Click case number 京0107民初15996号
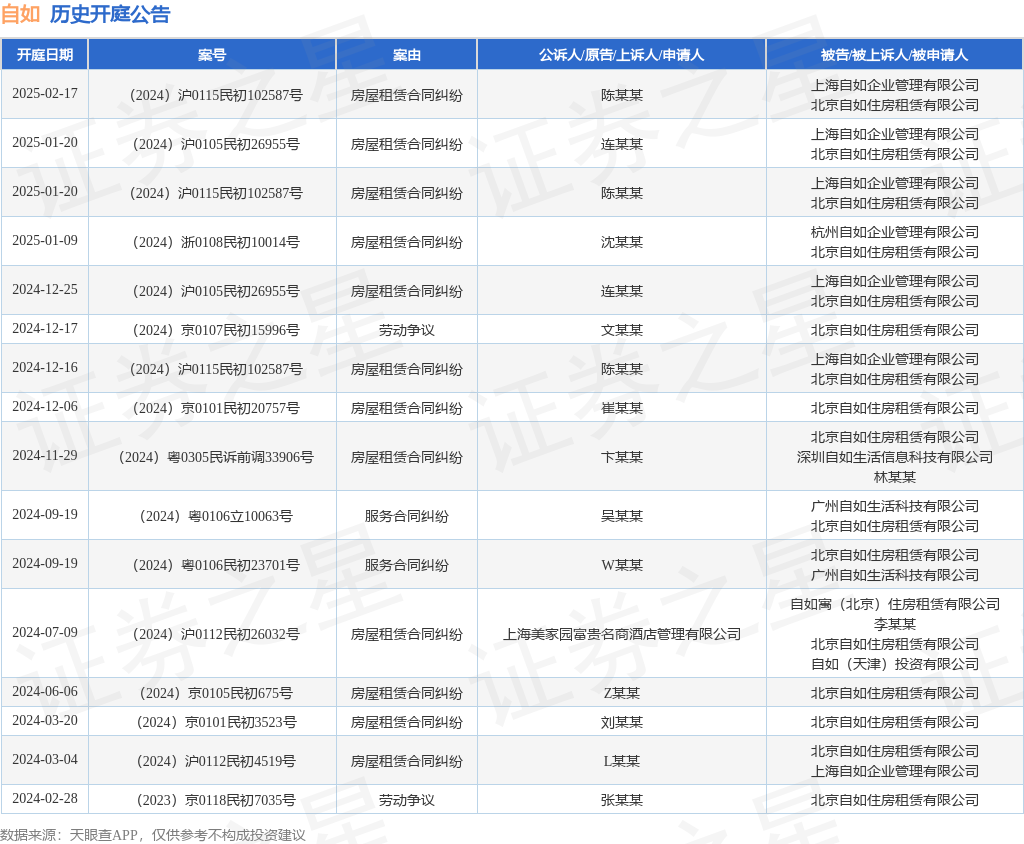 (216, 331)
